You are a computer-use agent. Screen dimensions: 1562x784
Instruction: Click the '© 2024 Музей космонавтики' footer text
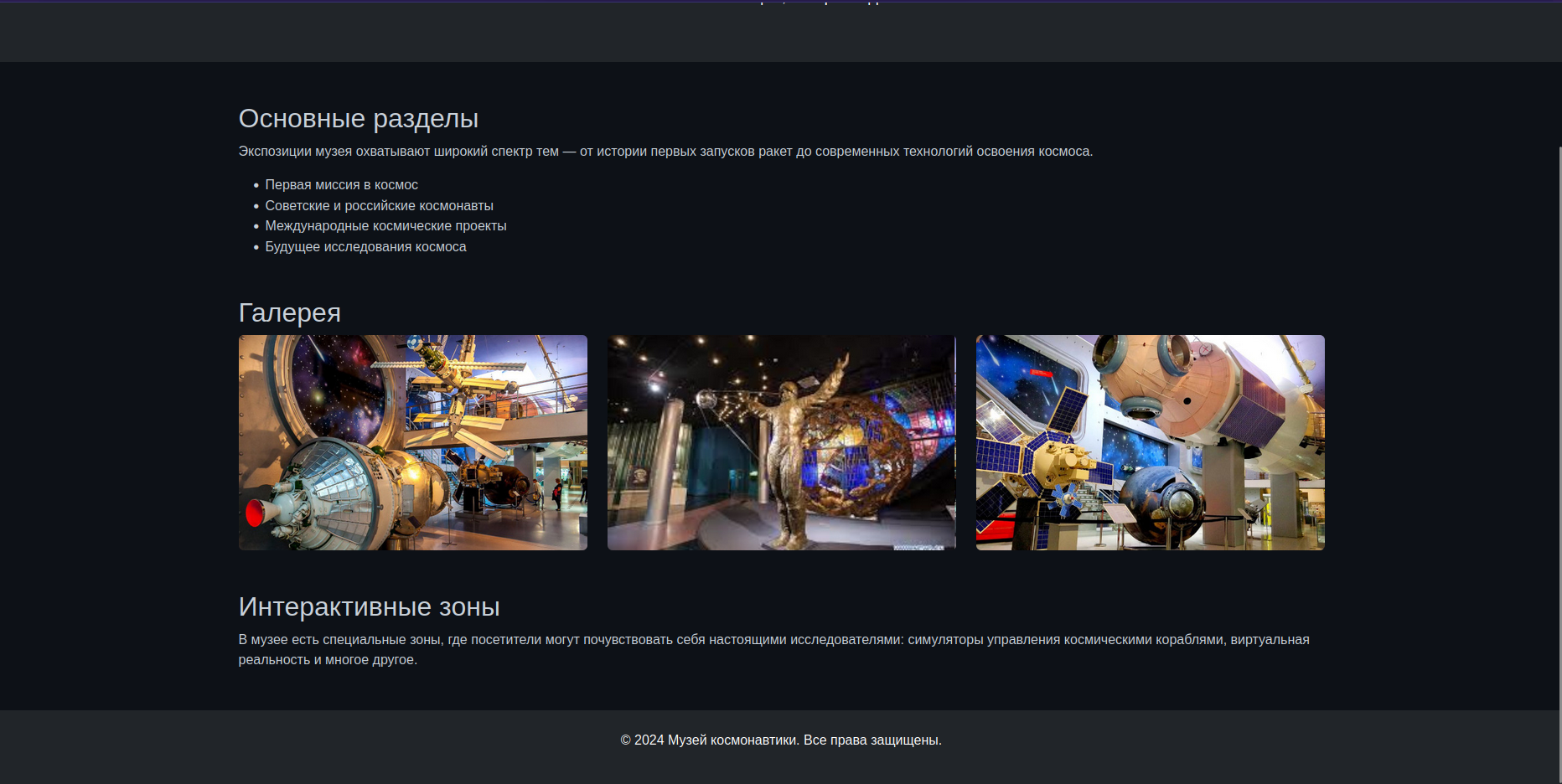[780, 740]
